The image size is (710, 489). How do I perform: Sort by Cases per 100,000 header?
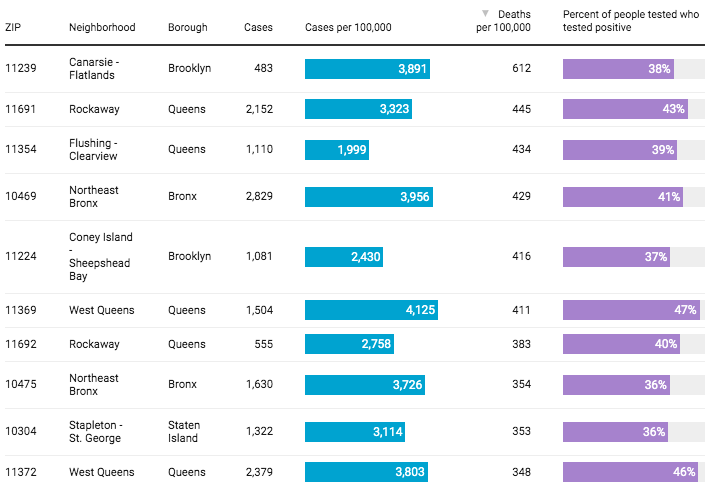pos(348,27)
